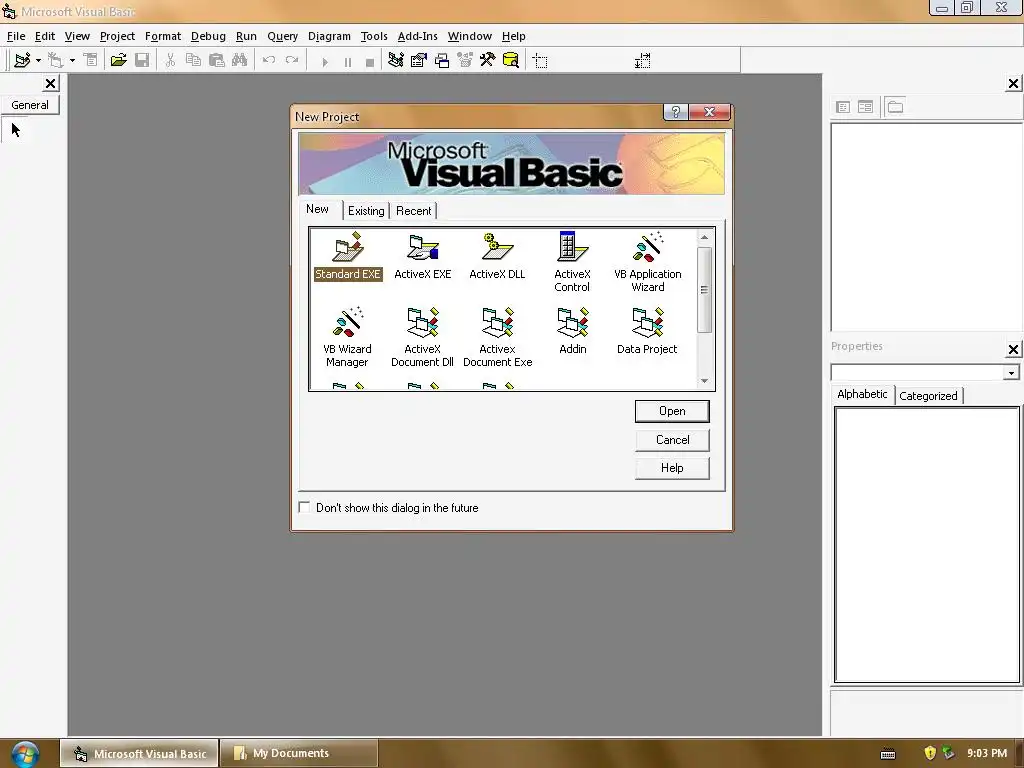The width and height of the screenshot is (1024, 768).
Task: Select VB Wizard Manager project type
Action: (x=347, y=337)
